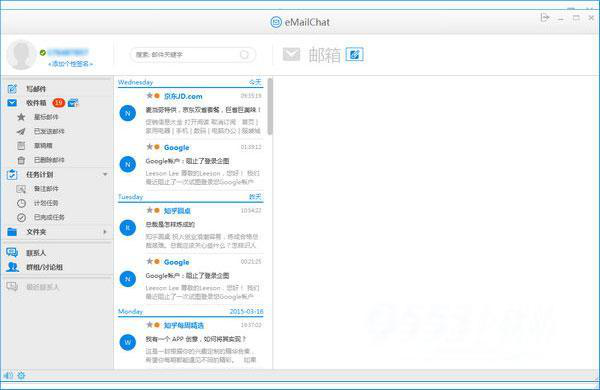The width and height of the screenshot is (600, 390).
Task: Click the user profile avatar picture
Action: [x=21, y=55]
